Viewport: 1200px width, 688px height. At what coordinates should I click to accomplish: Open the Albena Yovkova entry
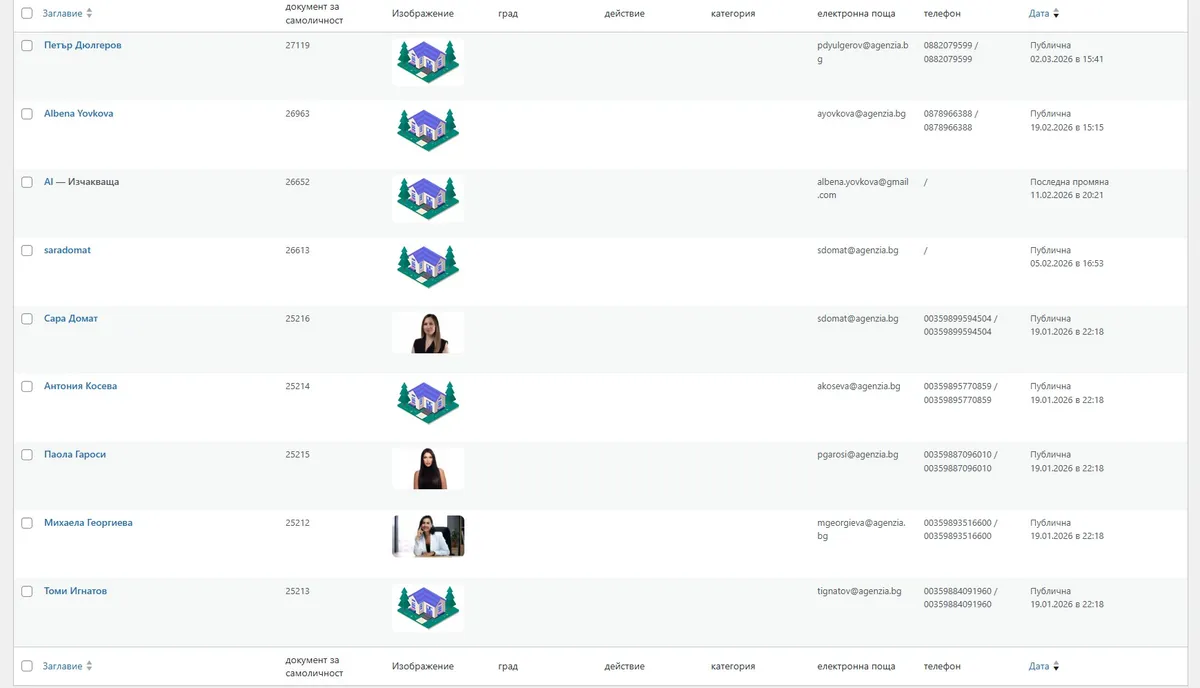tap(79, 114)
